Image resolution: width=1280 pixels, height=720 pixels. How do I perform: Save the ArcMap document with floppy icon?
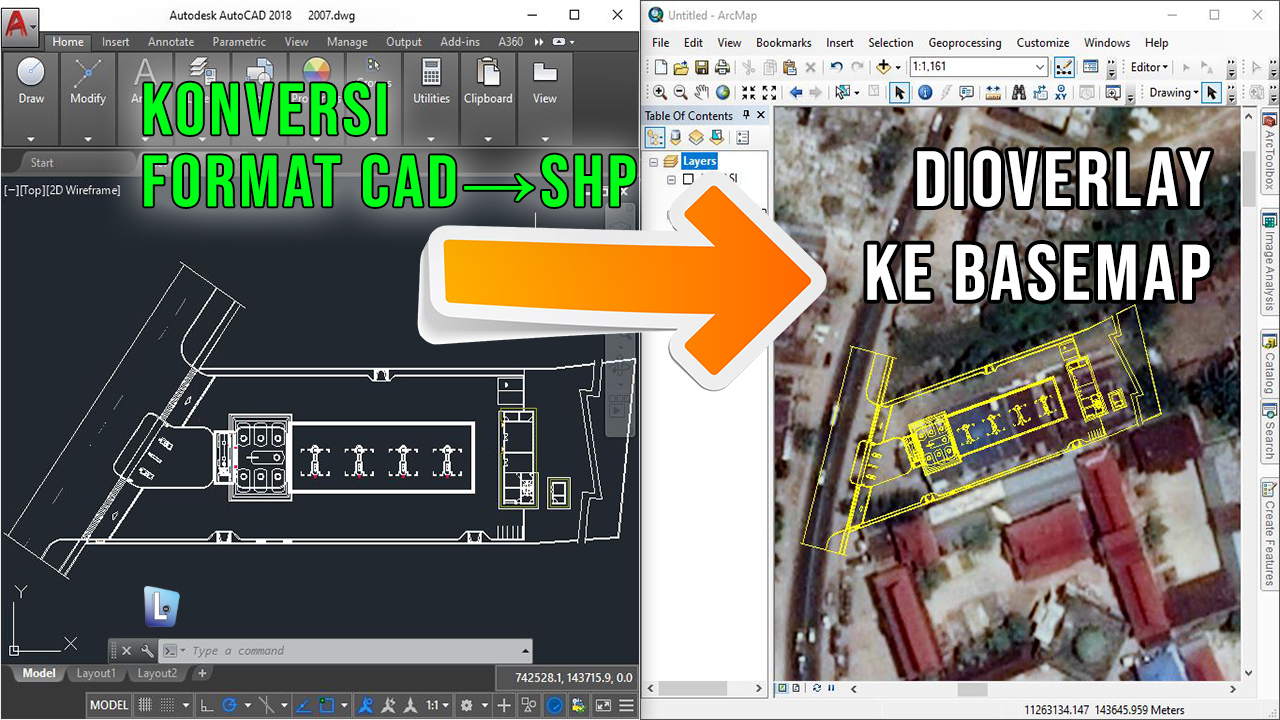click(702, 67)
